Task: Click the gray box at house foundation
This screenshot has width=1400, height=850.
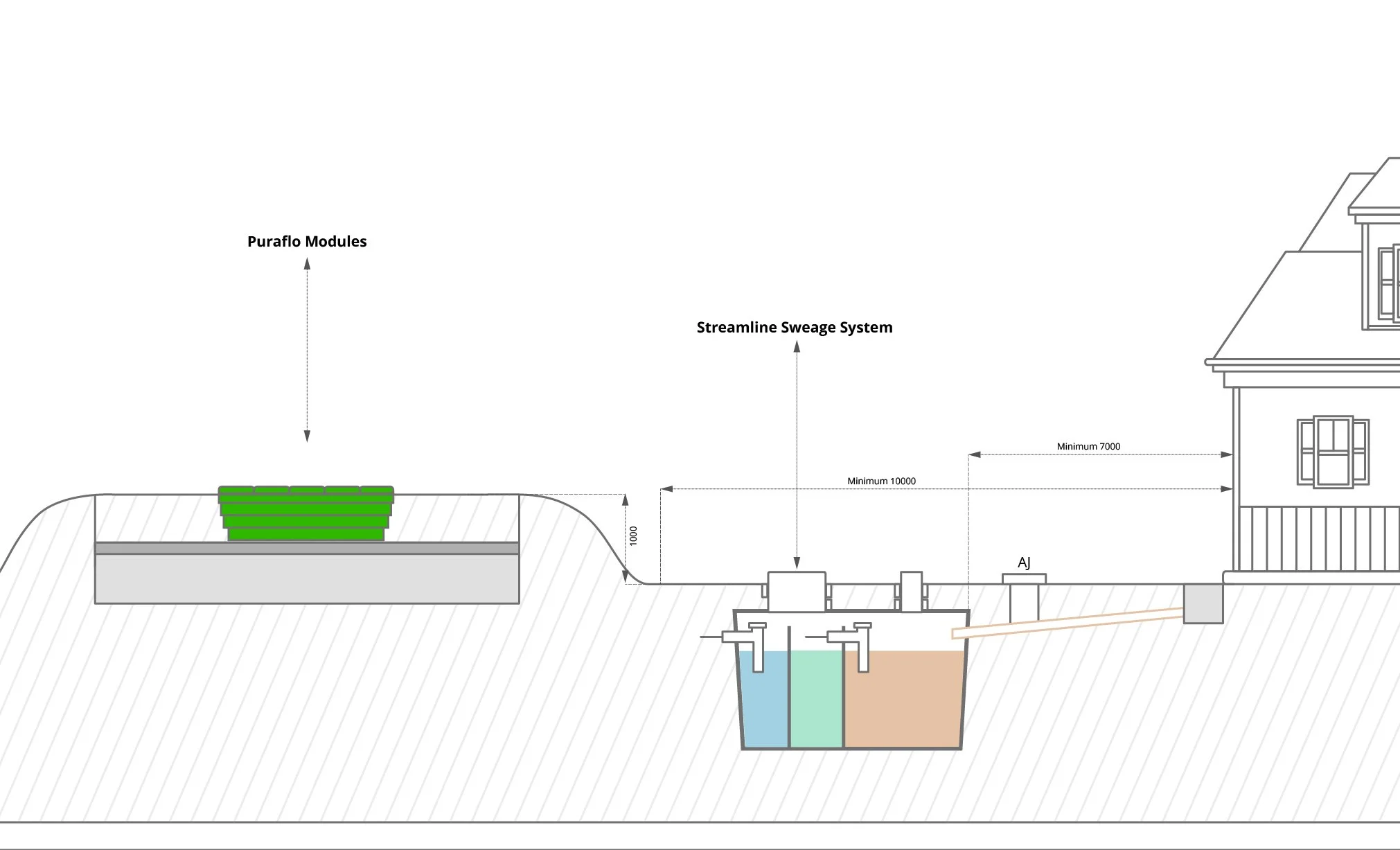Action: click(1203, 603)
